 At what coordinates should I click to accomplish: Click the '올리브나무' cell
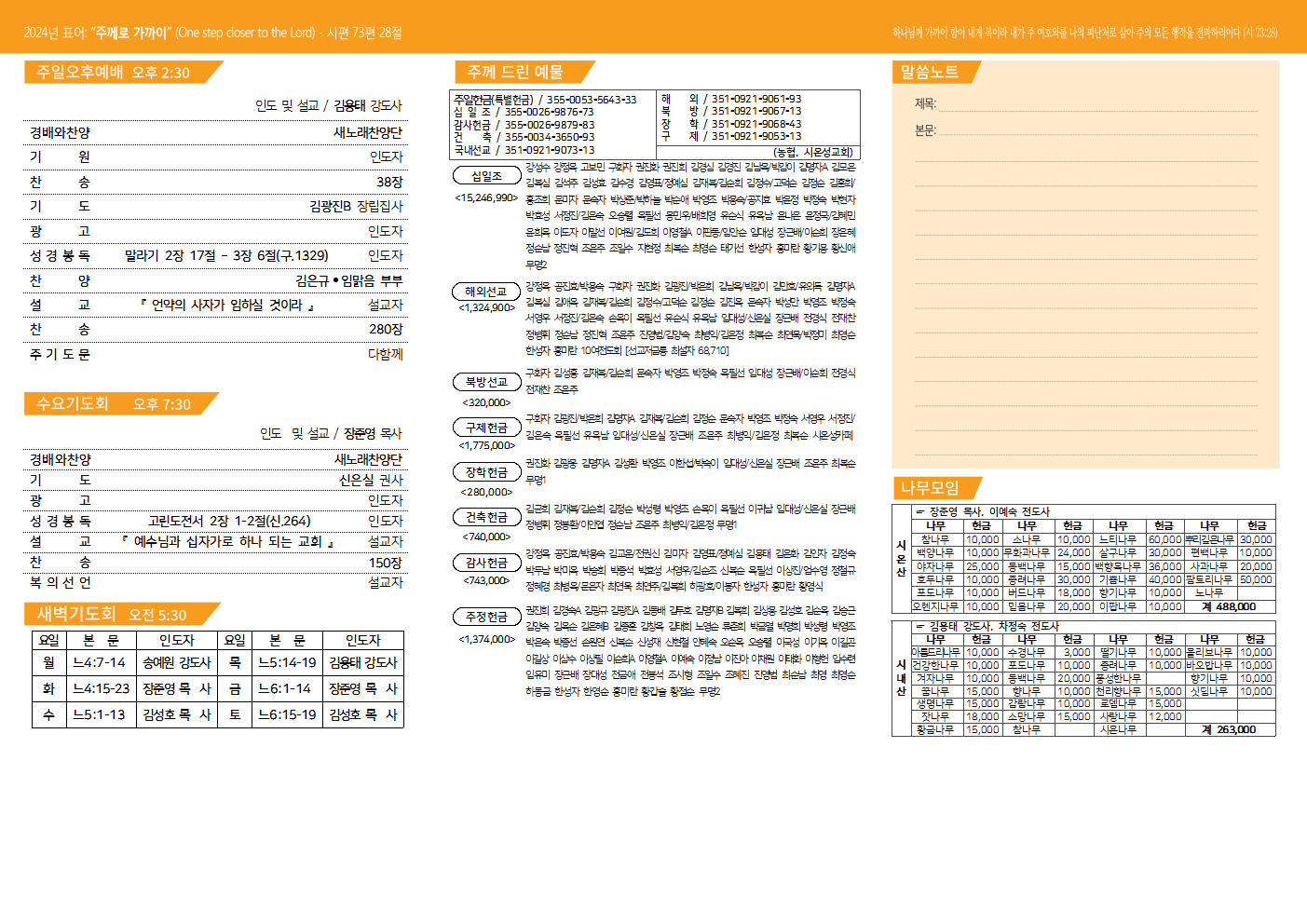pos(1209,652)
